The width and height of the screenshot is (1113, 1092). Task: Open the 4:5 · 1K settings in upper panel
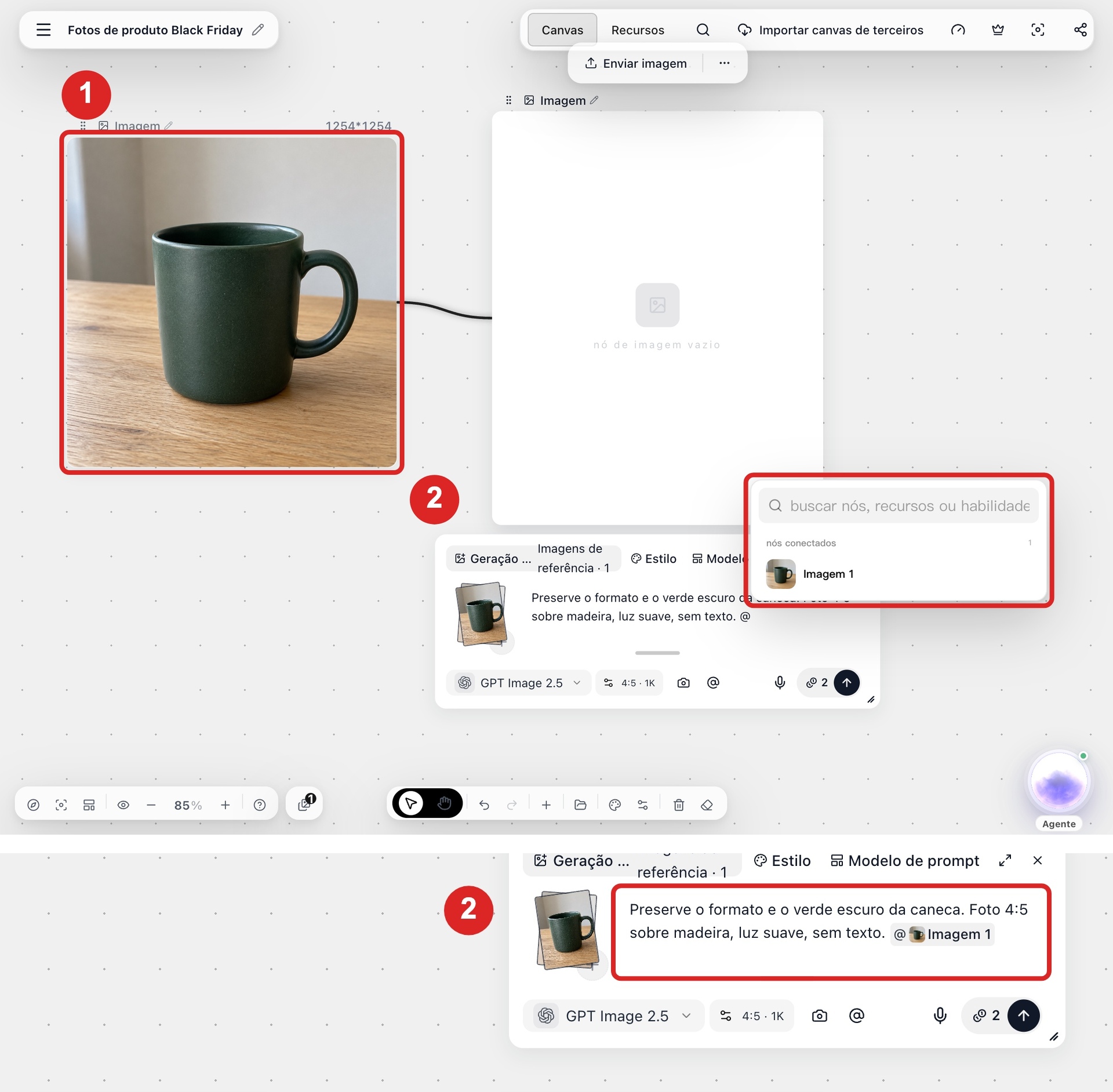[629, 683]
